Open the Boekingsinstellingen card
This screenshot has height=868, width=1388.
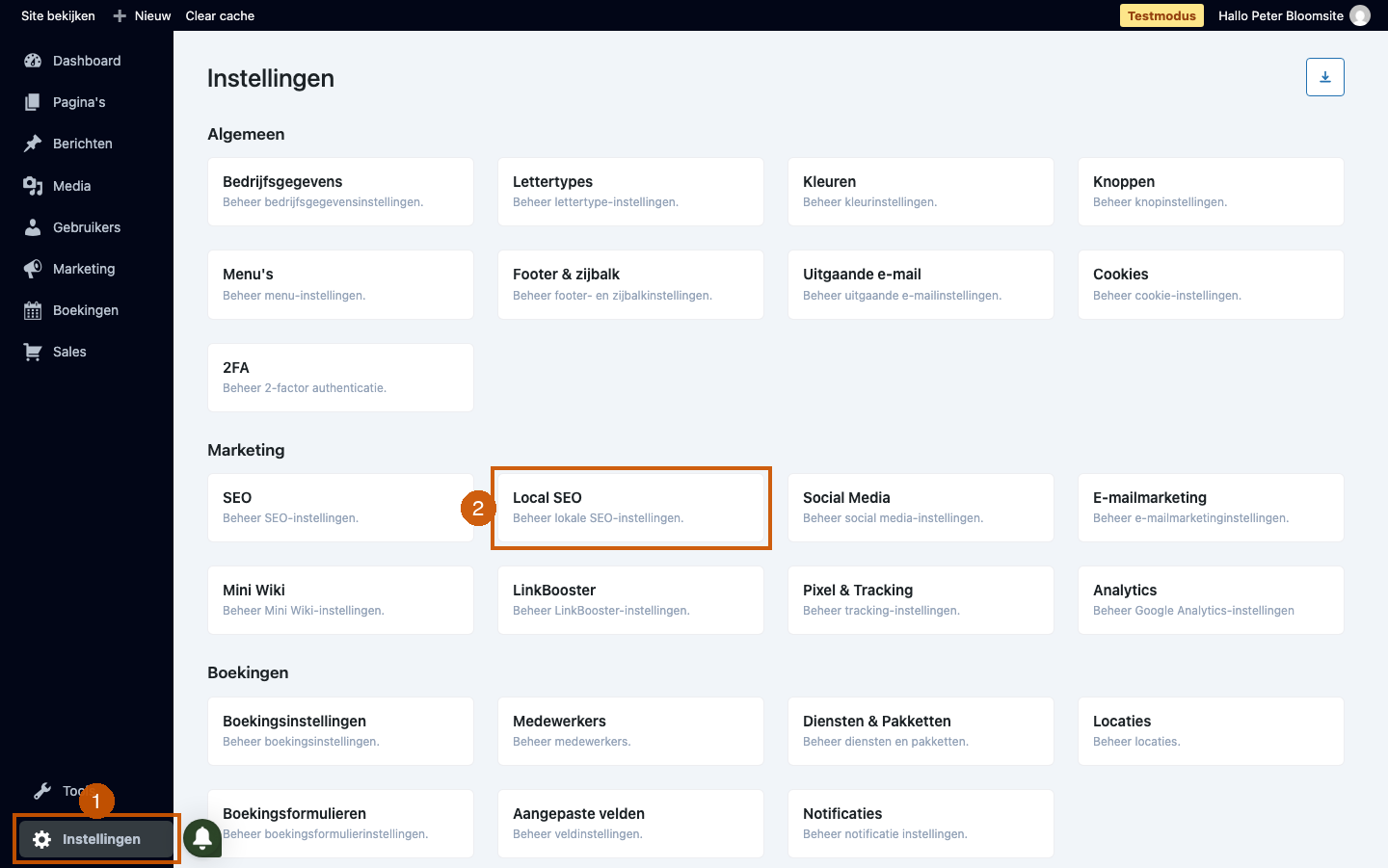pos(340,731)
